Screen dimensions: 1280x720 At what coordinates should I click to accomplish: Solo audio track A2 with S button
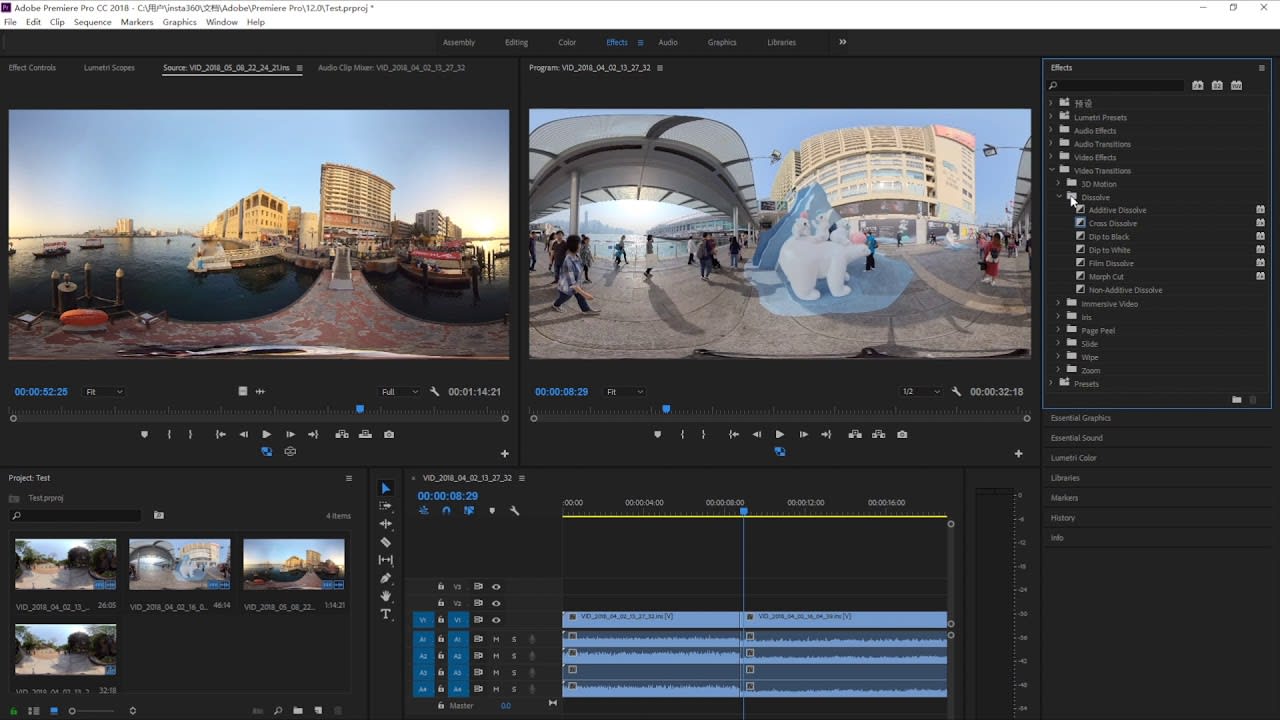pyautogui.click(x=514, y=656)
